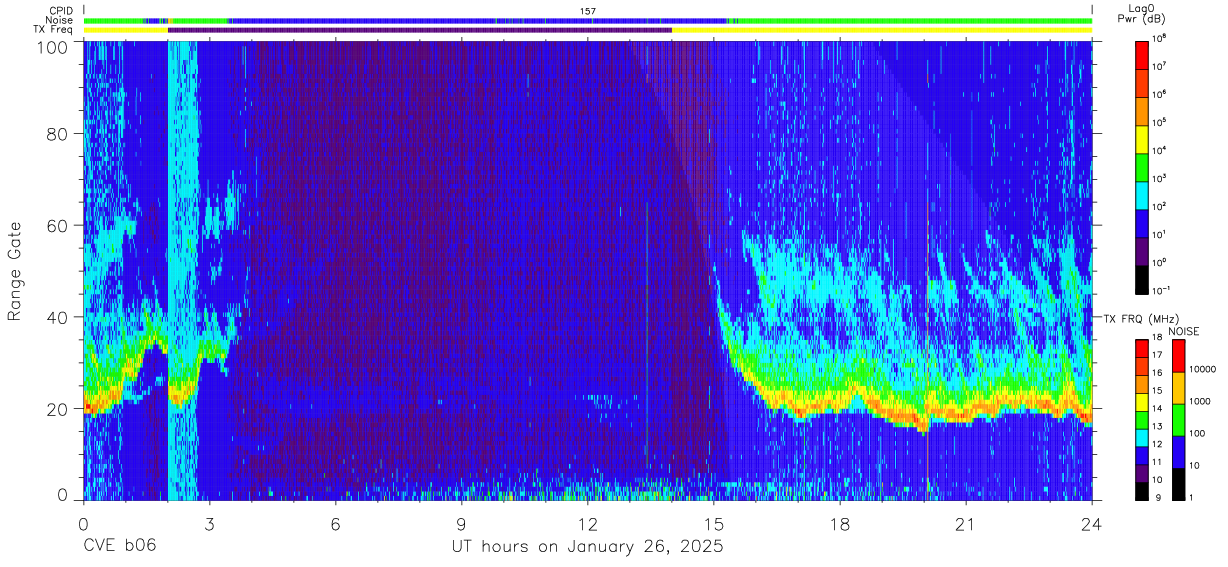This screenshot has height=567, width=1228.
Task: Click the 6 hour tick on UT axis
Action: [x=335, y=523]
